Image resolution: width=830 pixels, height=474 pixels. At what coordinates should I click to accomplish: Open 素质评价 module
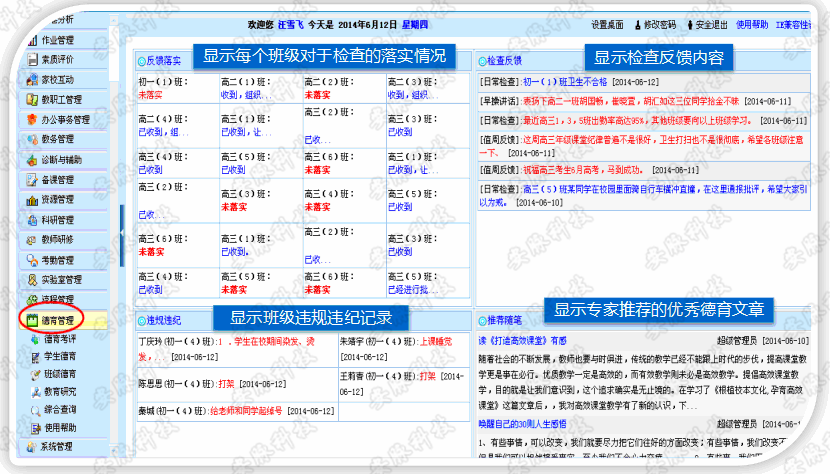(x=57, y=59)
